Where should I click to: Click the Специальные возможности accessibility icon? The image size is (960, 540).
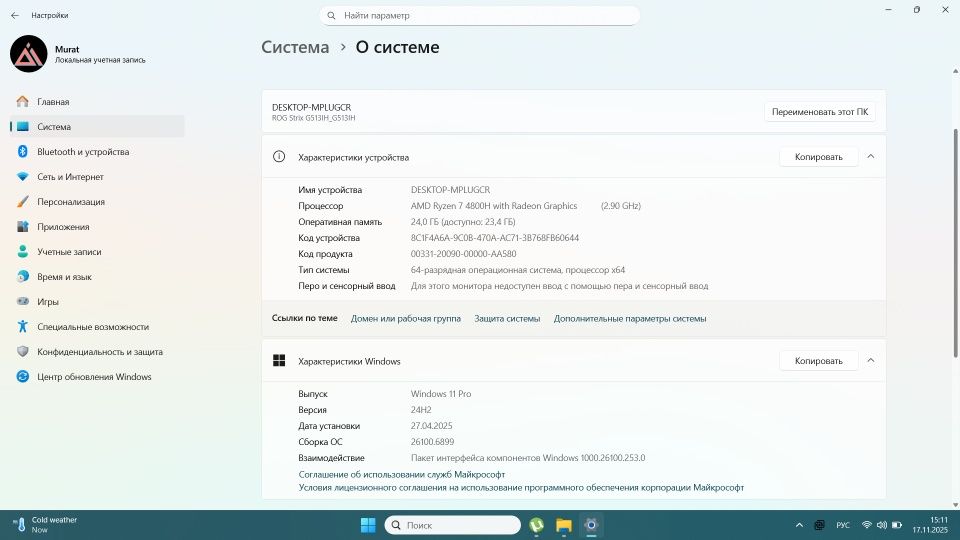(x=23, y=326)
